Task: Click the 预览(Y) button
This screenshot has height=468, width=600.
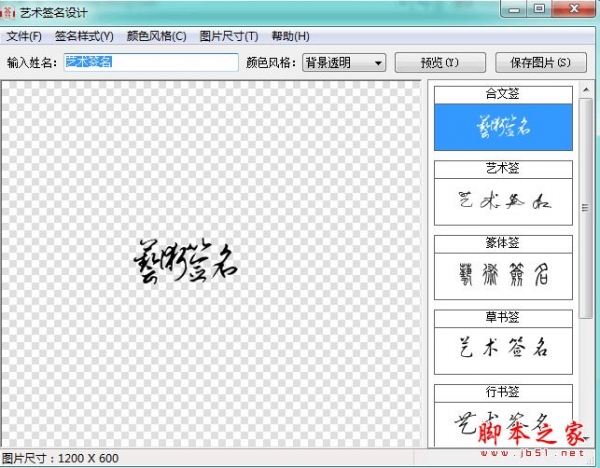Action: (x=439, y=63)
